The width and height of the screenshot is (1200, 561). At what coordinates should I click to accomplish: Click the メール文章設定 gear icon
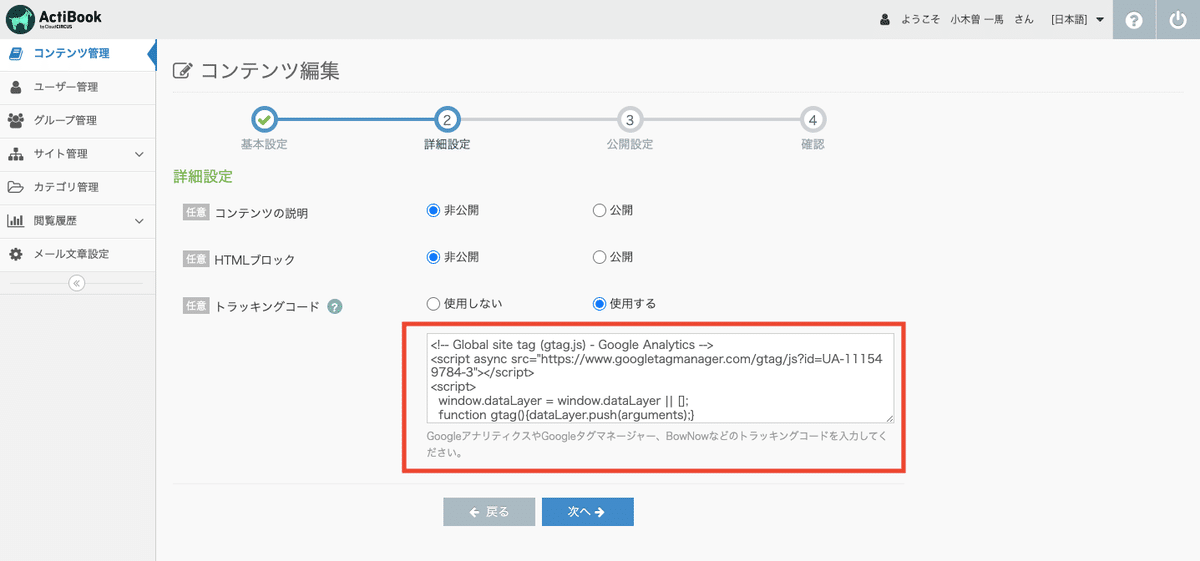[x=16, y=254]
